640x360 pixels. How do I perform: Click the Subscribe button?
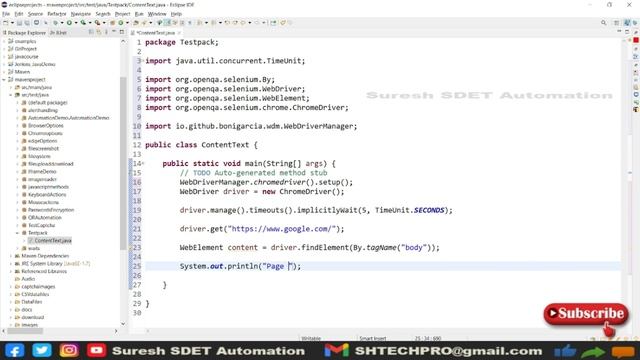[586, 314]
